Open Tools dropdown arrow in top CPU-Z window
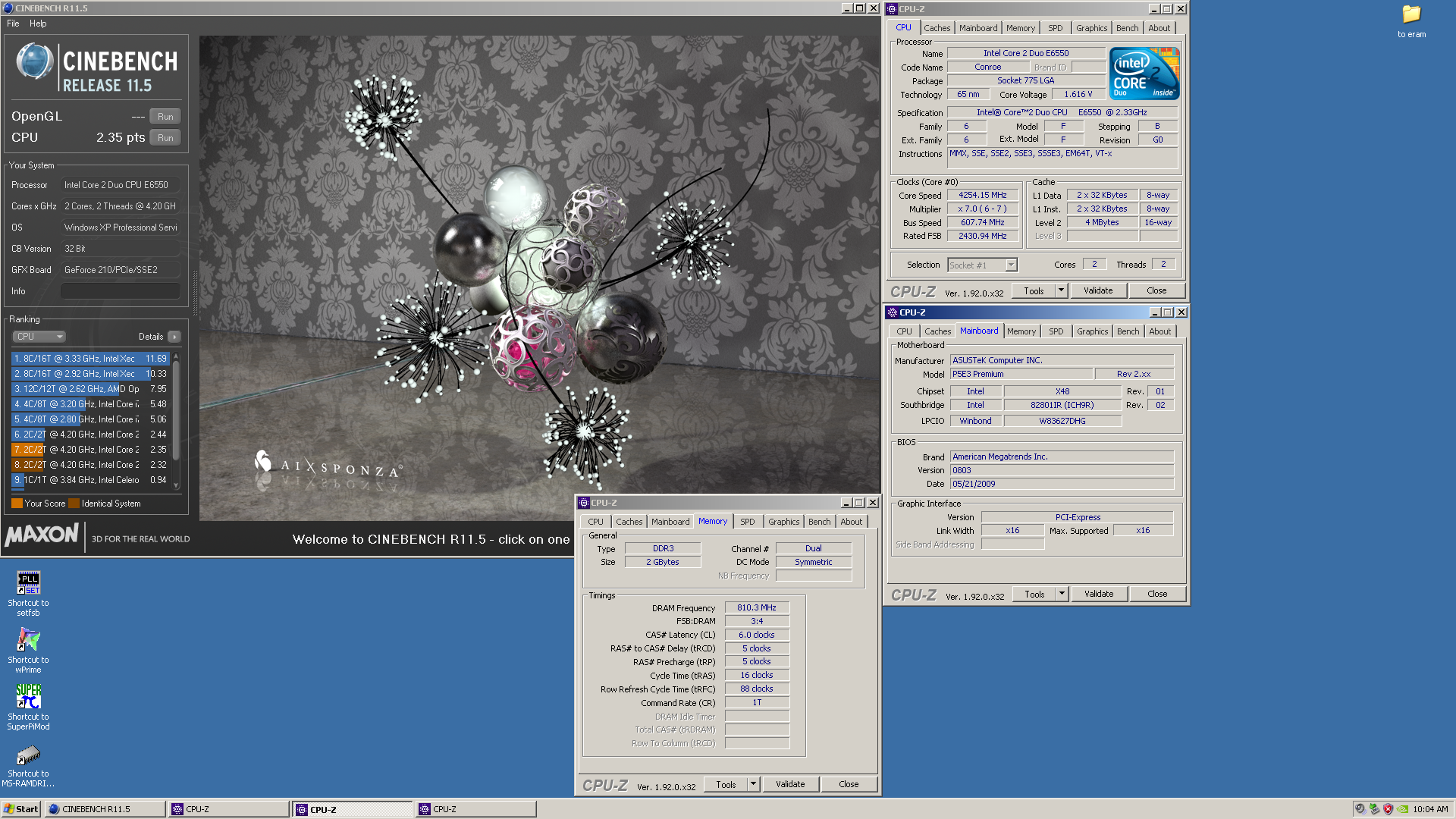The height and width of the screenshot is (819, 1456). [1061, 290]
